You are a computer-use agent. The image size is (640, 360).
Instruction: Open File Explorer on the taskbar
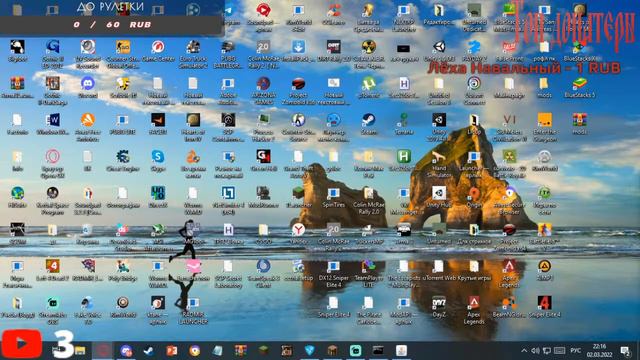pyautogui.click(x=80, y=351)
